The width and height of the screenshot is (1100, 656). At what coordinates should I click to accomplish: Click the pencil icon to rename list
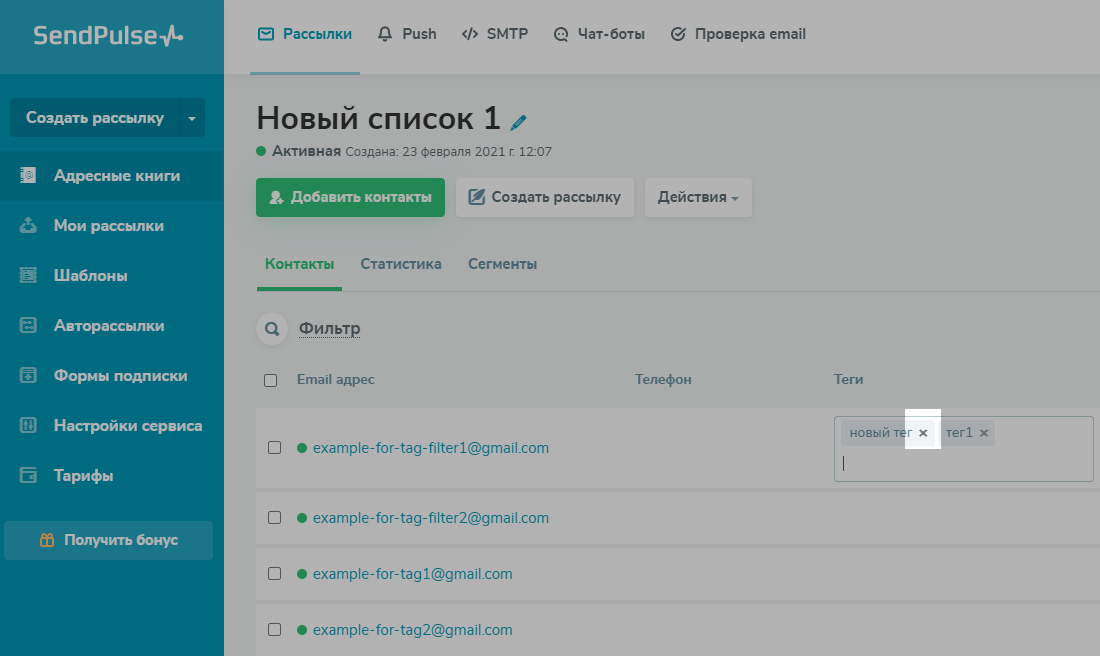pyautogui.click(x=518, y=122)
